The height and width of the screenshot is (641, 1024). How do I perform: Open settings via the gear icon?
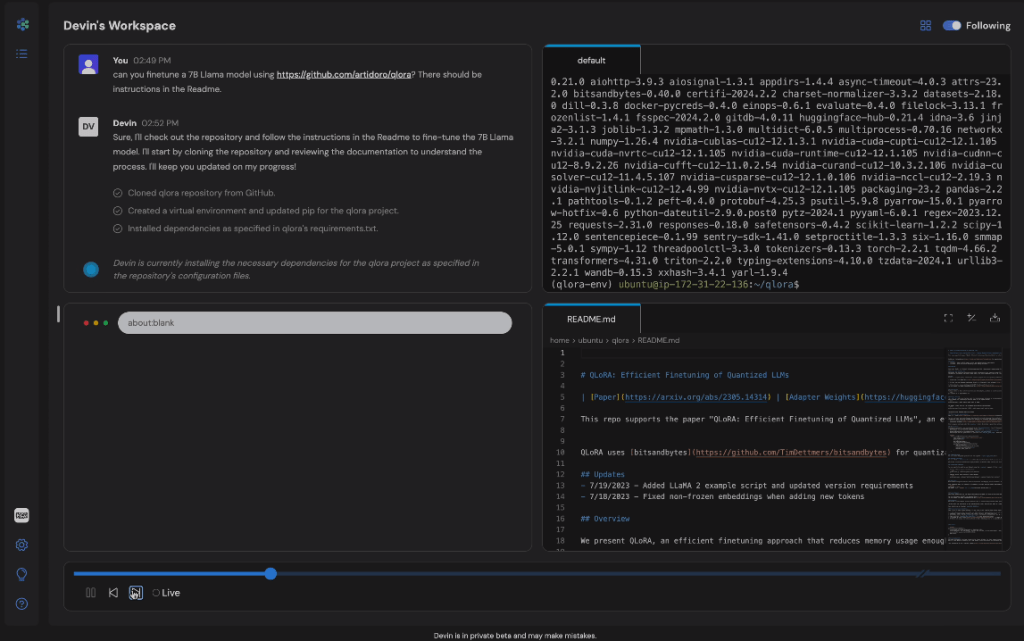22,545
